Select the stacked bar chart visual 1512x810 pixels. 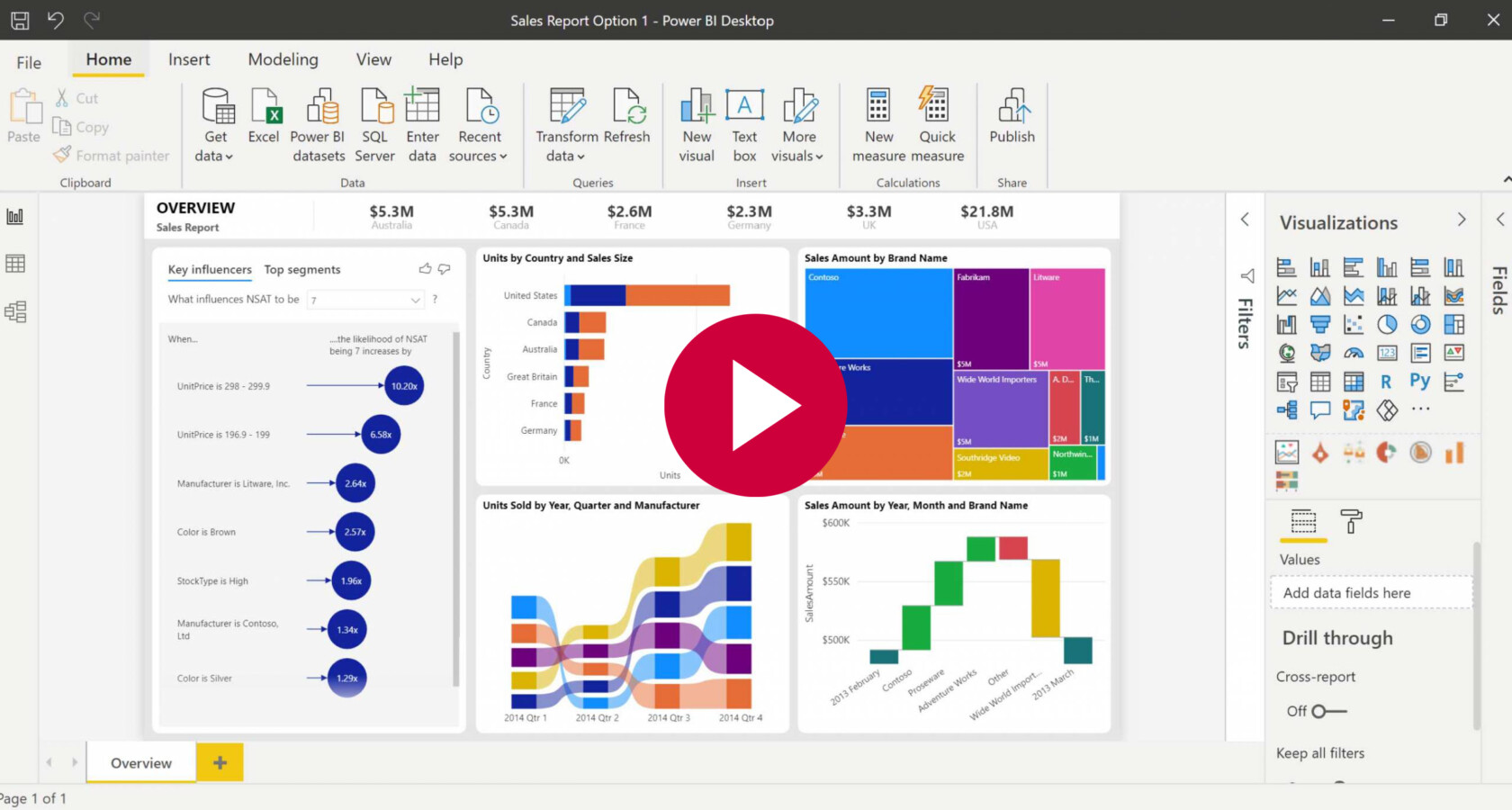click(1286, 267)
